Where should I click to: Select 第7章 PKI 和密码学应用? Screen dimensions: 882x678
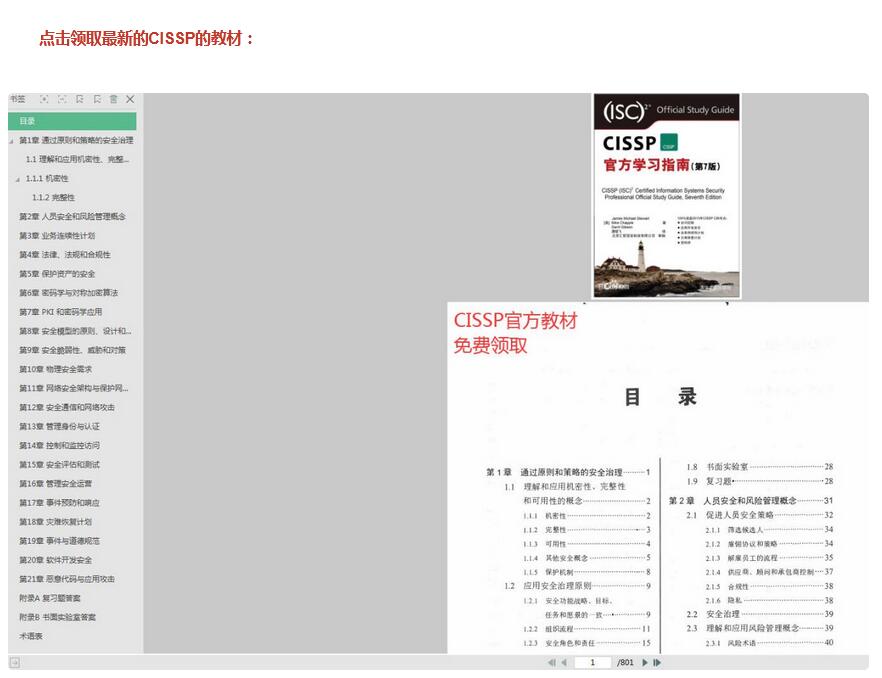[x=61, y=312]
